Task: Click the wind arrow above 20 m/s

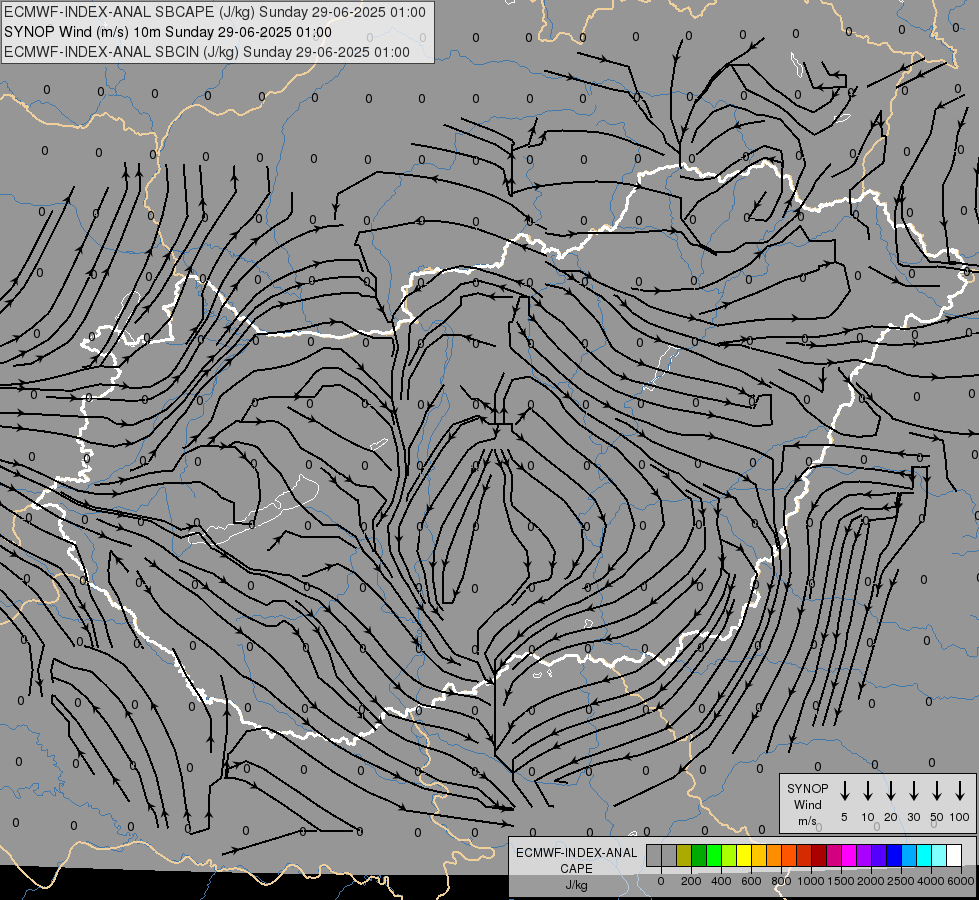Action: click(x=891, y=790)
